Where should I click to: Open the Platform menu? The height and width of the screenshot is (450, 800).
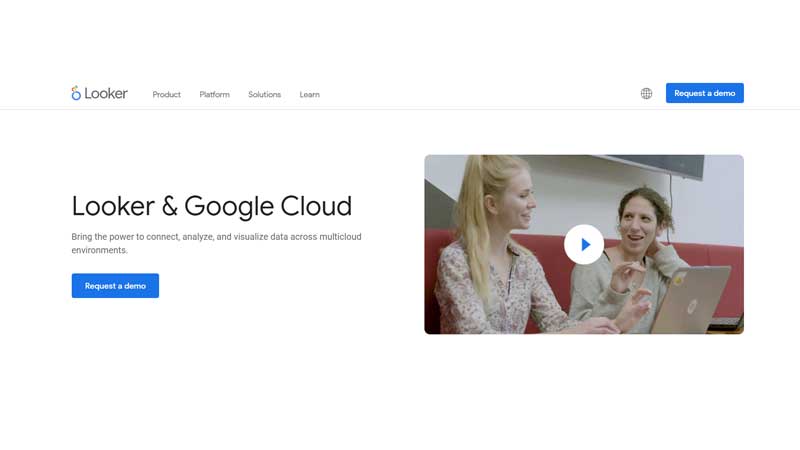[x=214, y=94]
